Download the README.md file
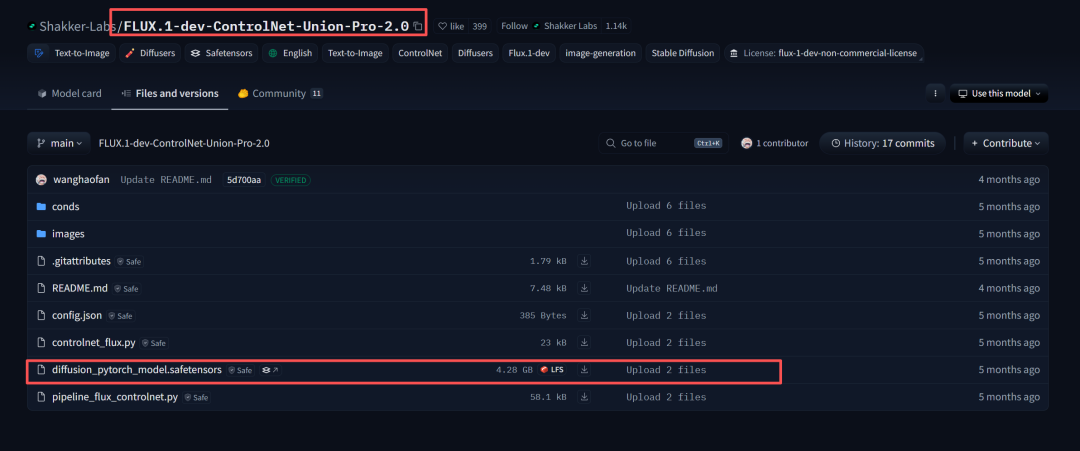This screenshot has width=1080, height=451. click(x=584, y=288)
